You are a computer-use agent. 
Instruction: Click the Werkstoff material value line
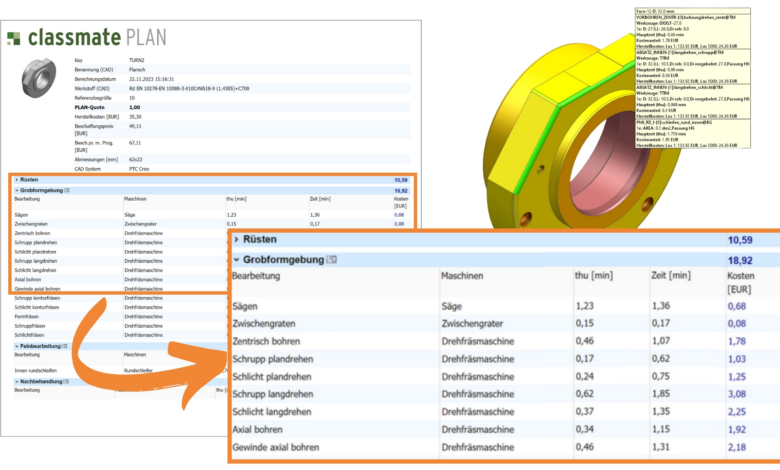(189, 89)
